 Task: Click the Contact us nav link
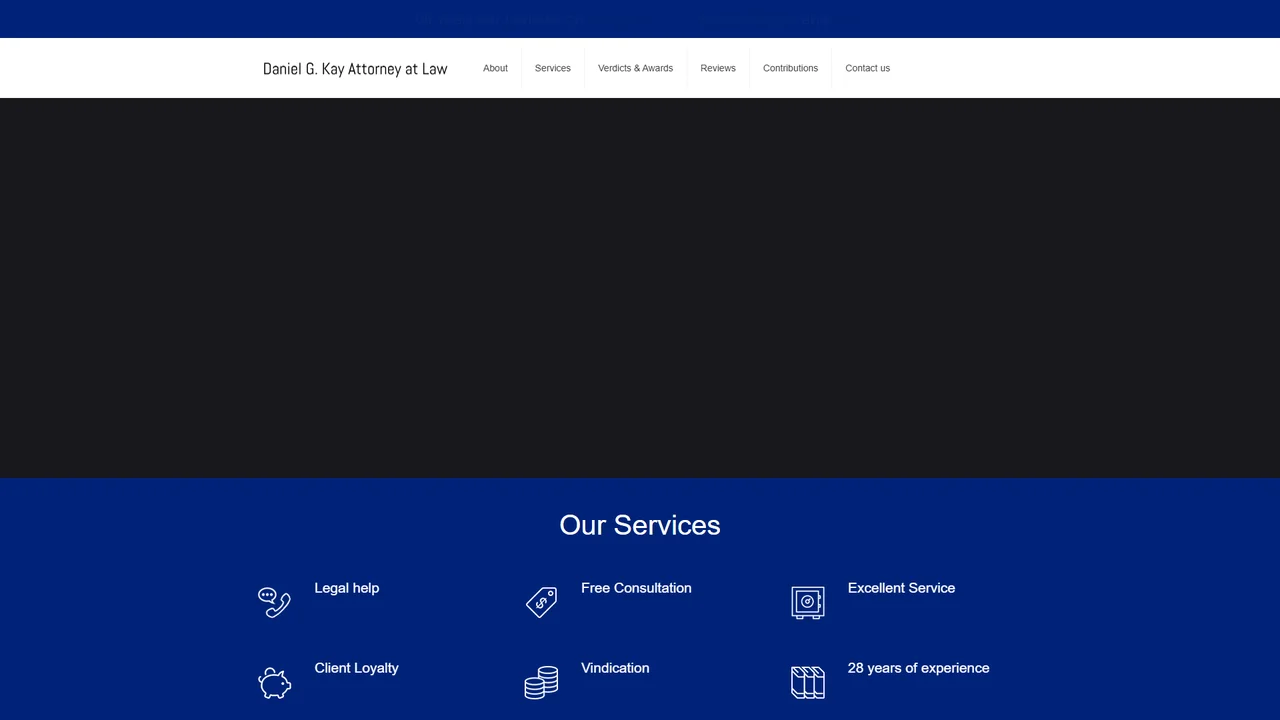click(x=867, y=68)
